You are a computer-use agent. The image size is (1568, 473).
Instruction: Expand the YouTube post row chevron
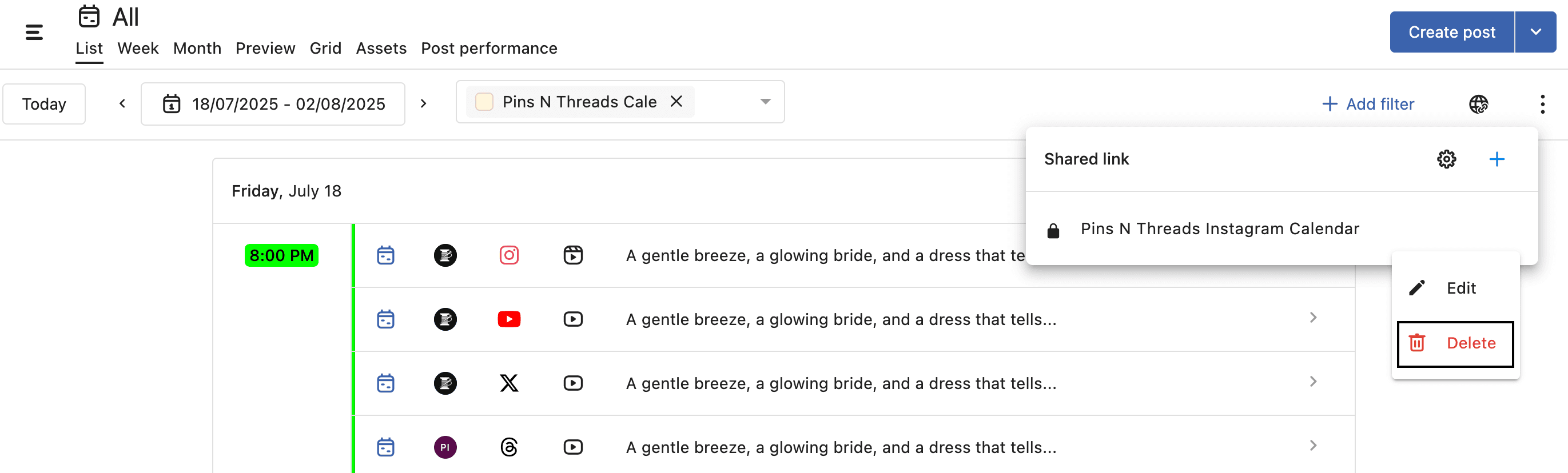click(x=1313, y=318)
